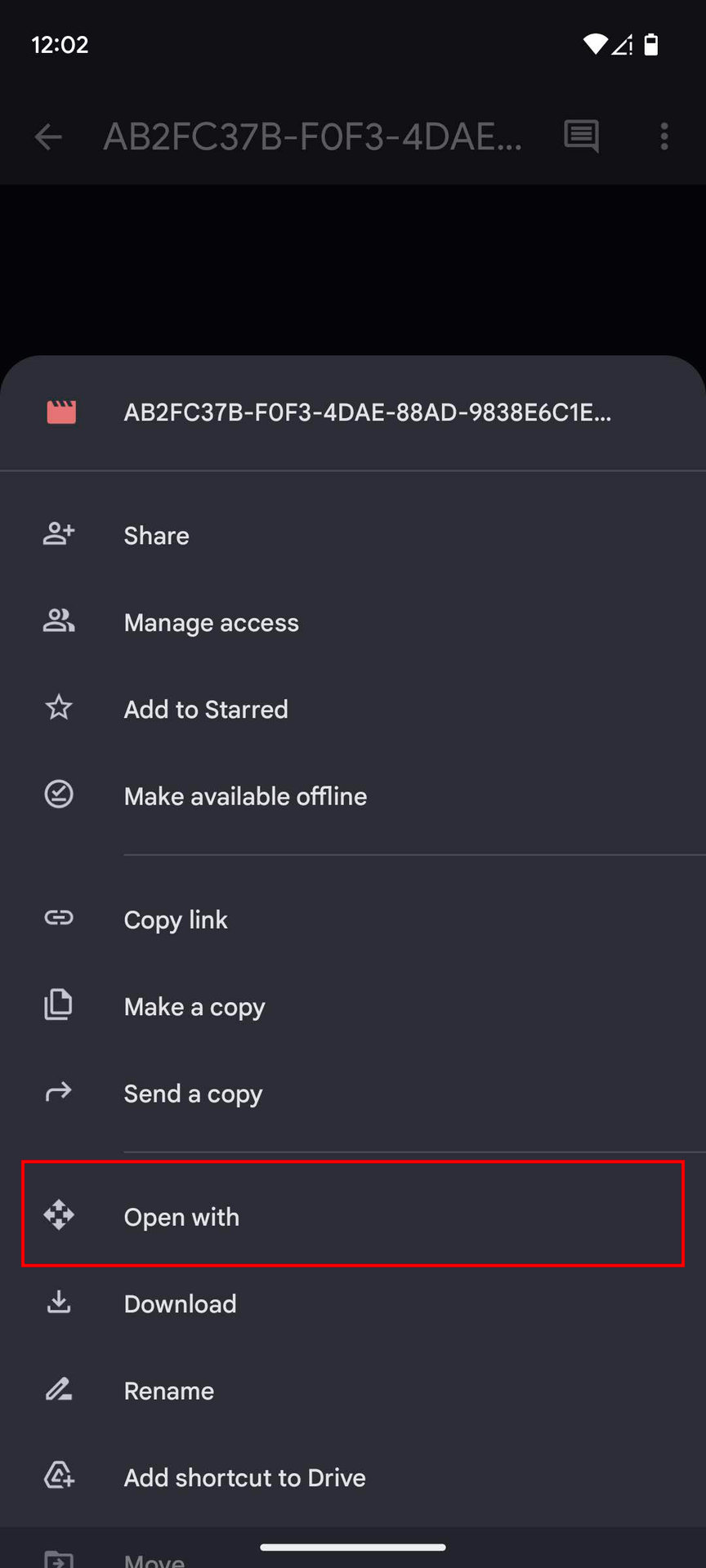706x1568 pixels.
Task: Tap the Make a copy icon
Action: point(59,1005)
